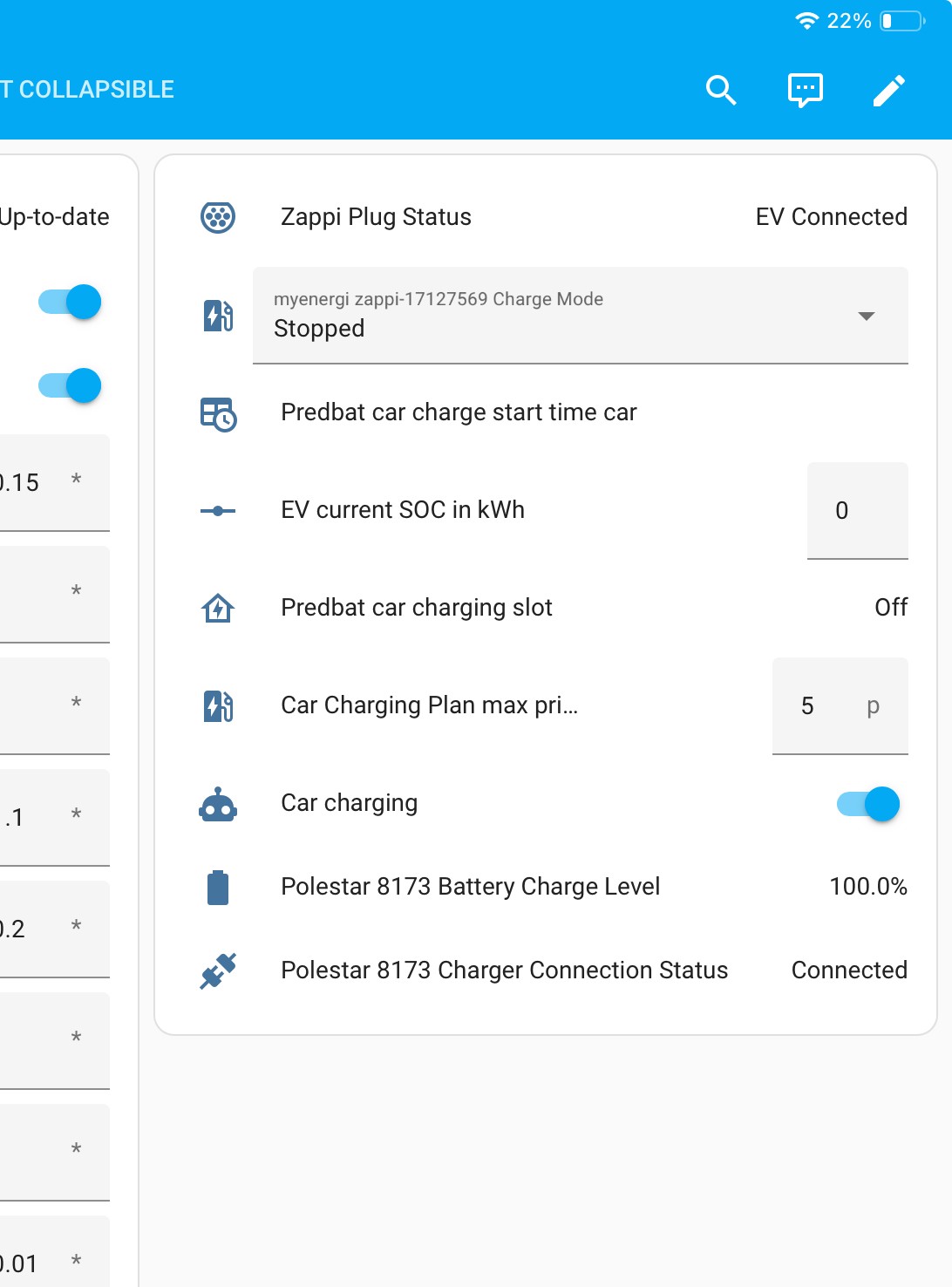Edit the Car Charging Plan max price field
This screenshot has height=1287, width=952.
point(840,706)
